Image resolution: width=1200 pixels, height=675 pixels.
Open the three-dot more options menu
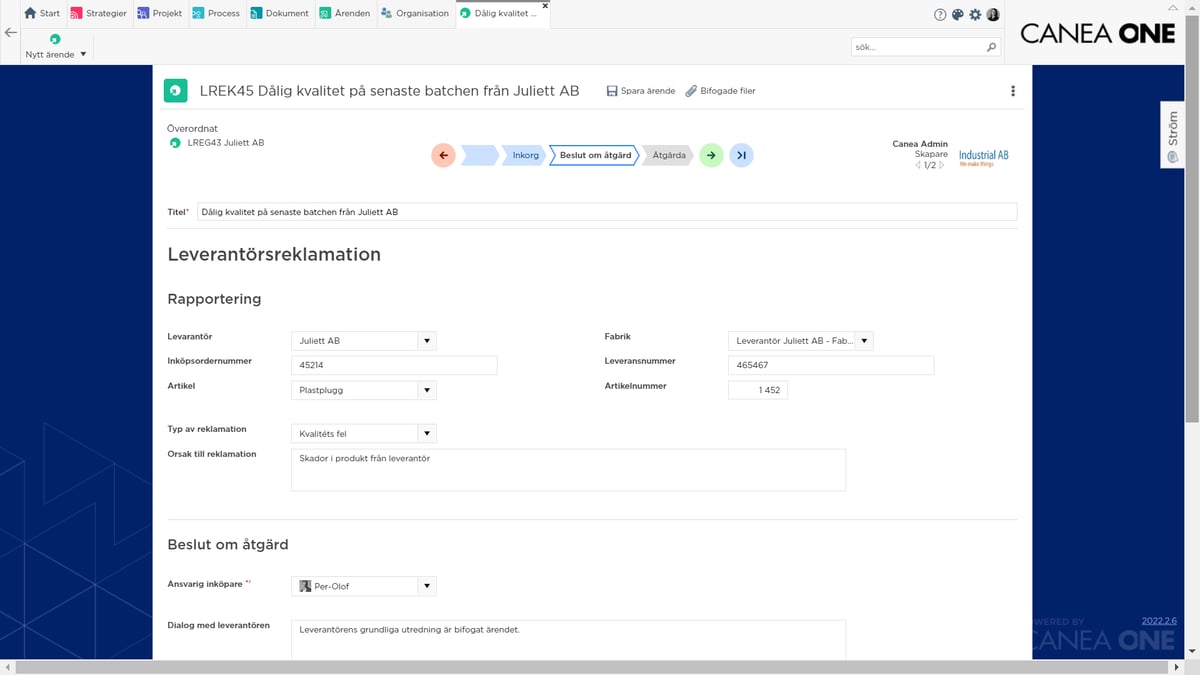pyautogui.click(x=1013, y=91)
